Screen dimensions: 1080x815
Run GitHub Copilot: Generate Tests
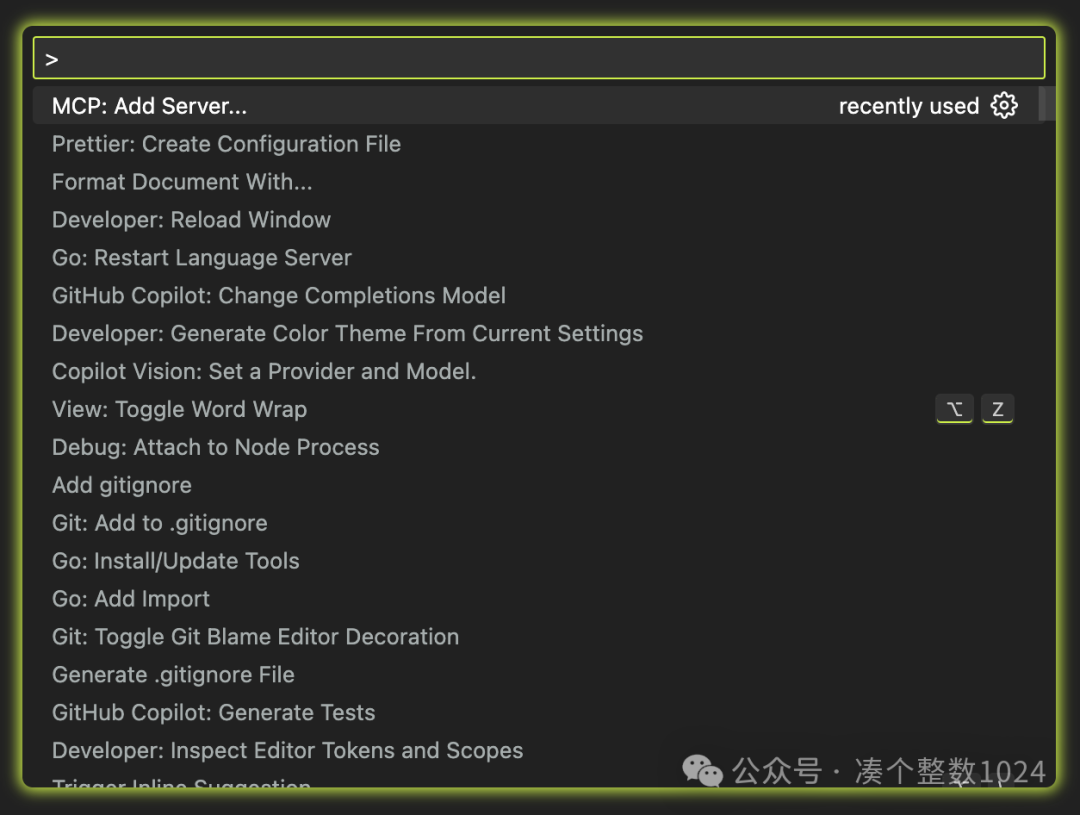213,712
